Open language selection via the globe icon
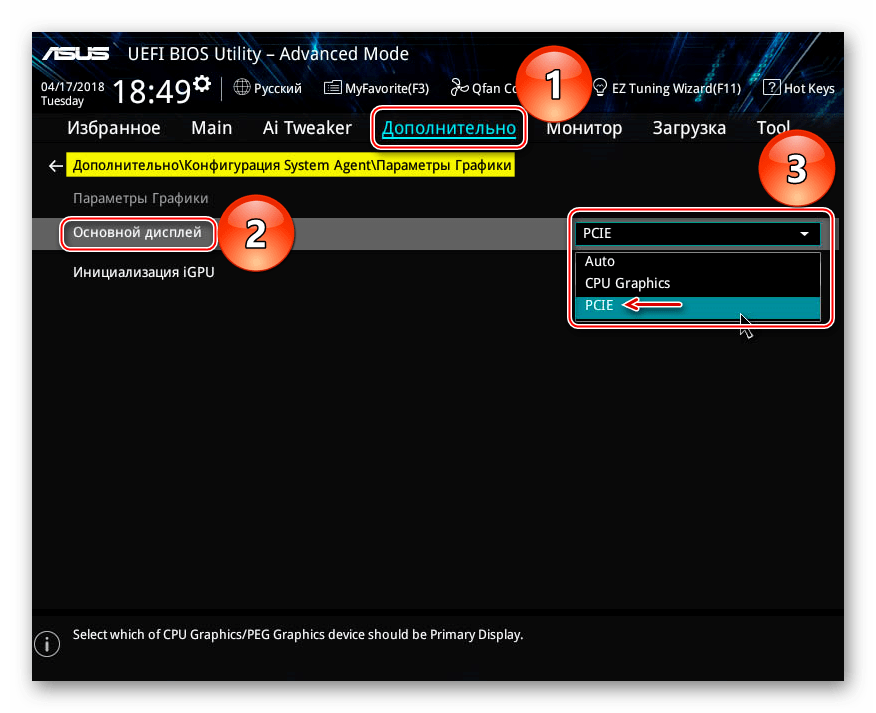 pyautogui.click(x=242, y=88)
